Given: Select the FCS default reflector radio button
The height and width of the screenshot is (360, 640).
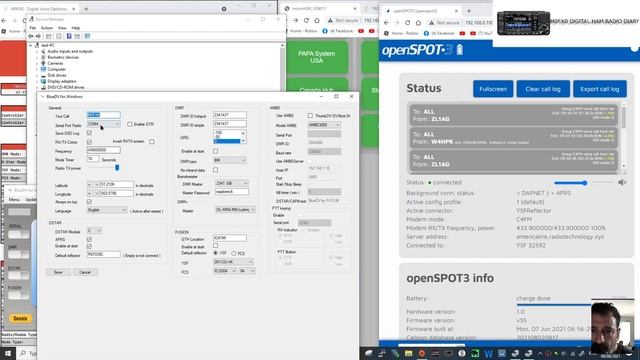Looking at the screenshot, I should click(234, 253).
